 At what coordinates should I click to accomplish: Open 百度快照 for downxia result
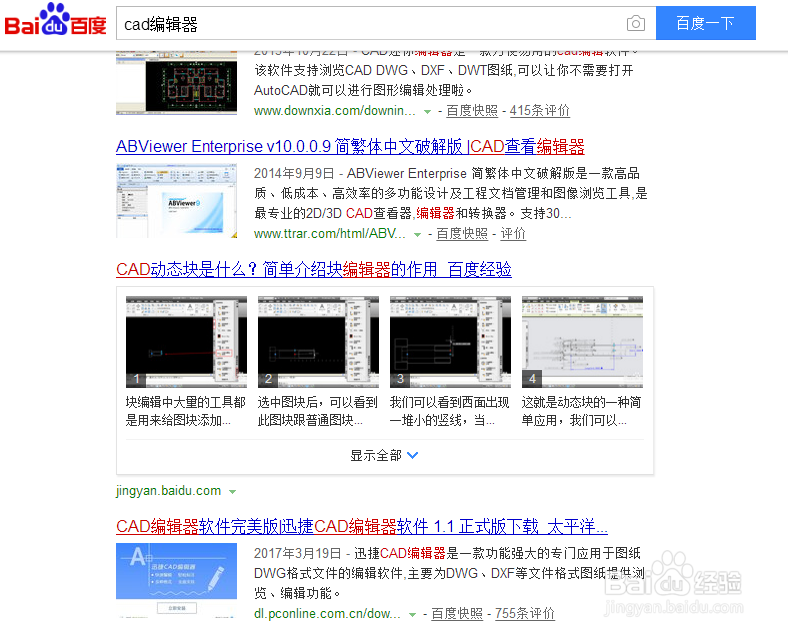(472, 111)
